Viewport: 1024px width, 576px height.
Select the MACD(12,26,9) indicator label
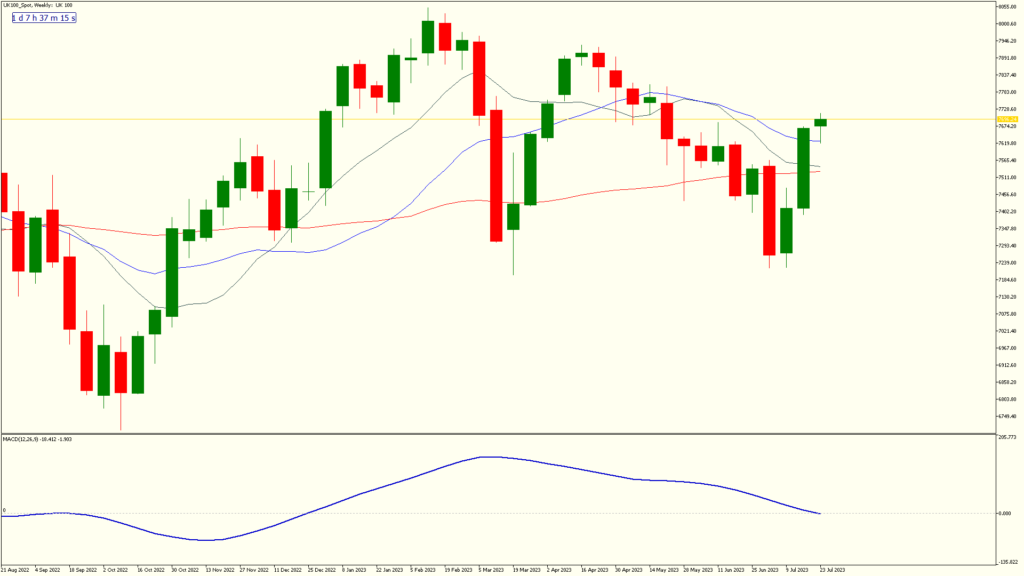(x=39, y=438)
